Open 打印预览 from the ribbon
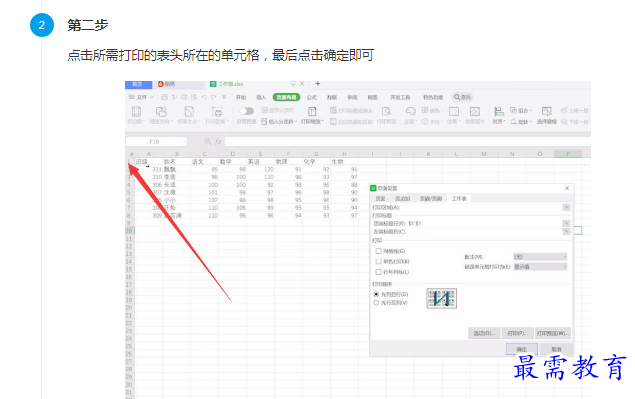The height and width of the screenshot is (399, 635). pyautogui.click(x=386, y=115)
